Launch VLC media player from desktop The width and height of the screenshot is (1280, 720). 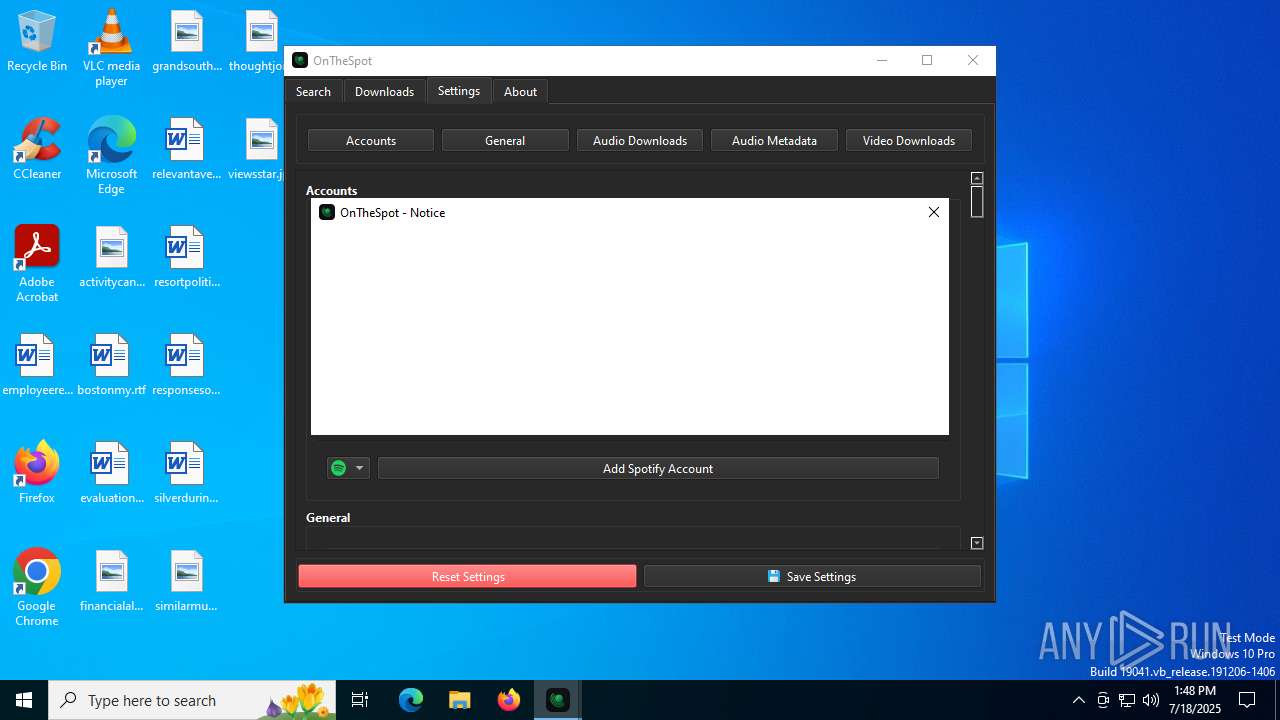[x=111, y=47]
